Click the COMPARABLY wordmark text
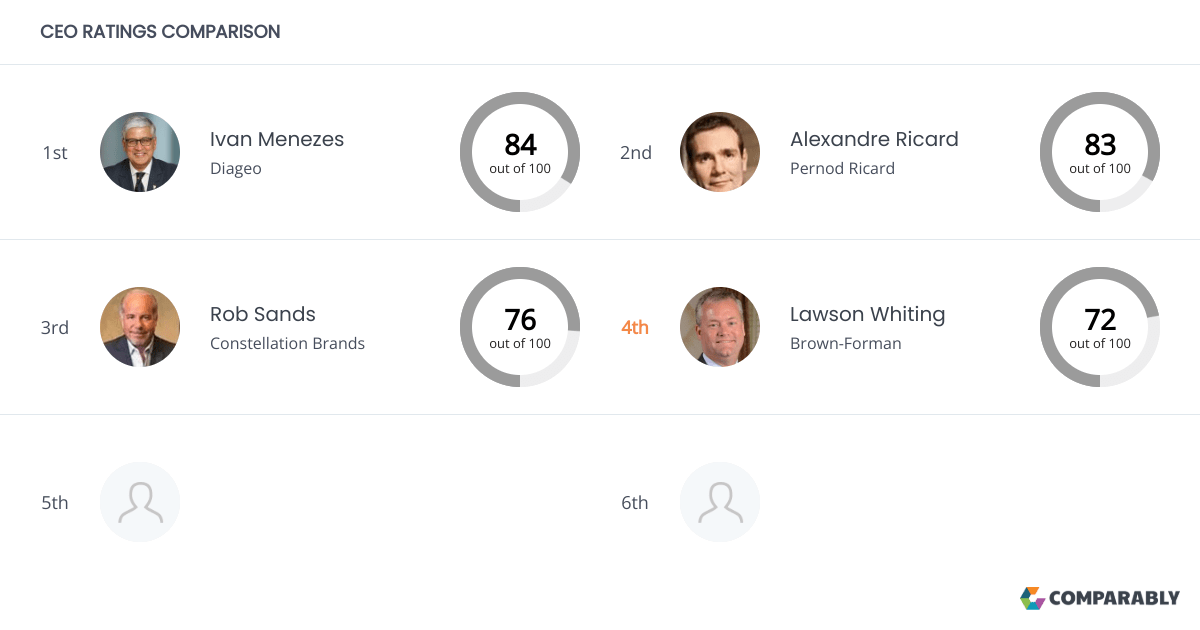1200x630 pixels. 1114,598
